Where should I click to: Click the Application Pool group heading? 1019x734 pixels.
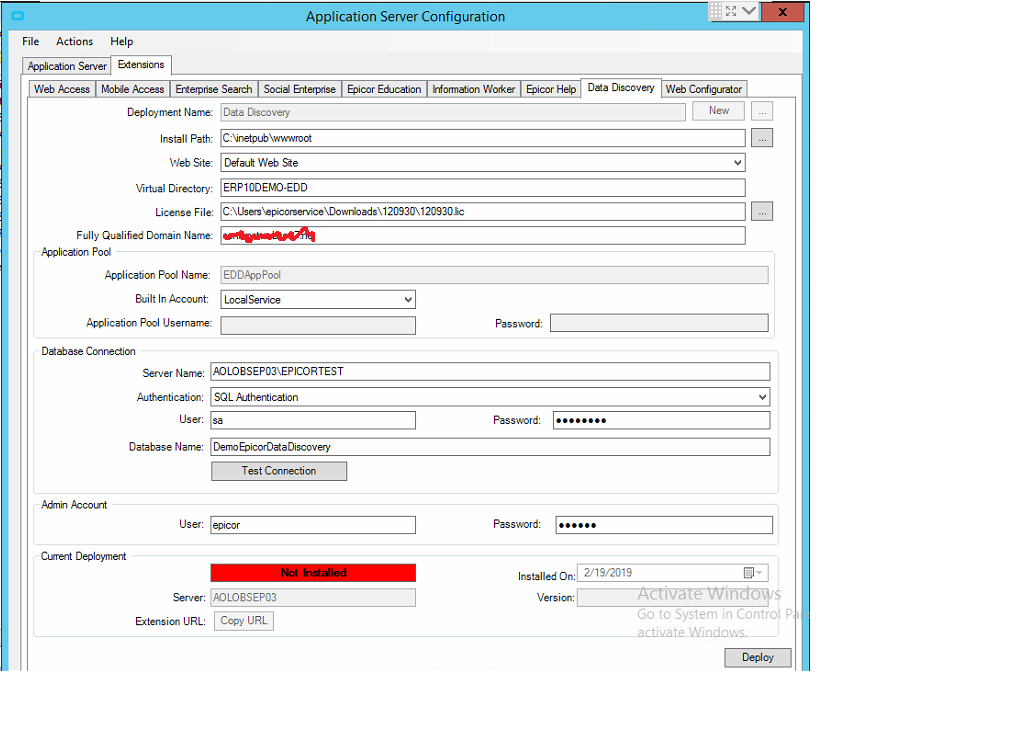point(76,252)
